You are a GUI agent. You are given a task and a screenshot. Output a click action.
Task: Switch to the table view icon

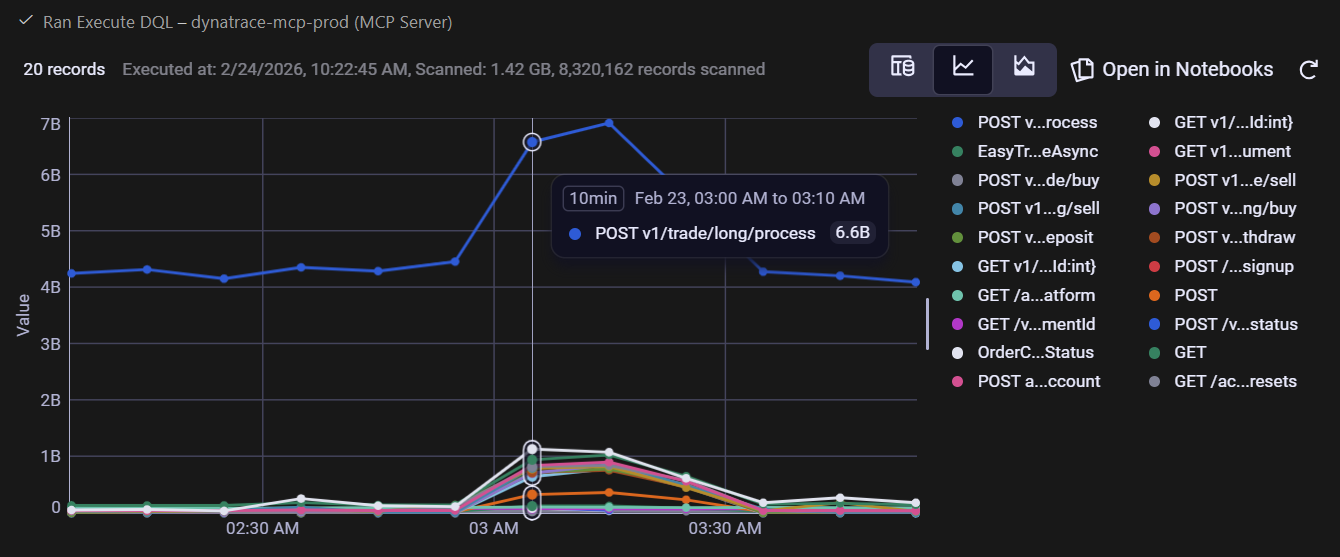[902, 68]
